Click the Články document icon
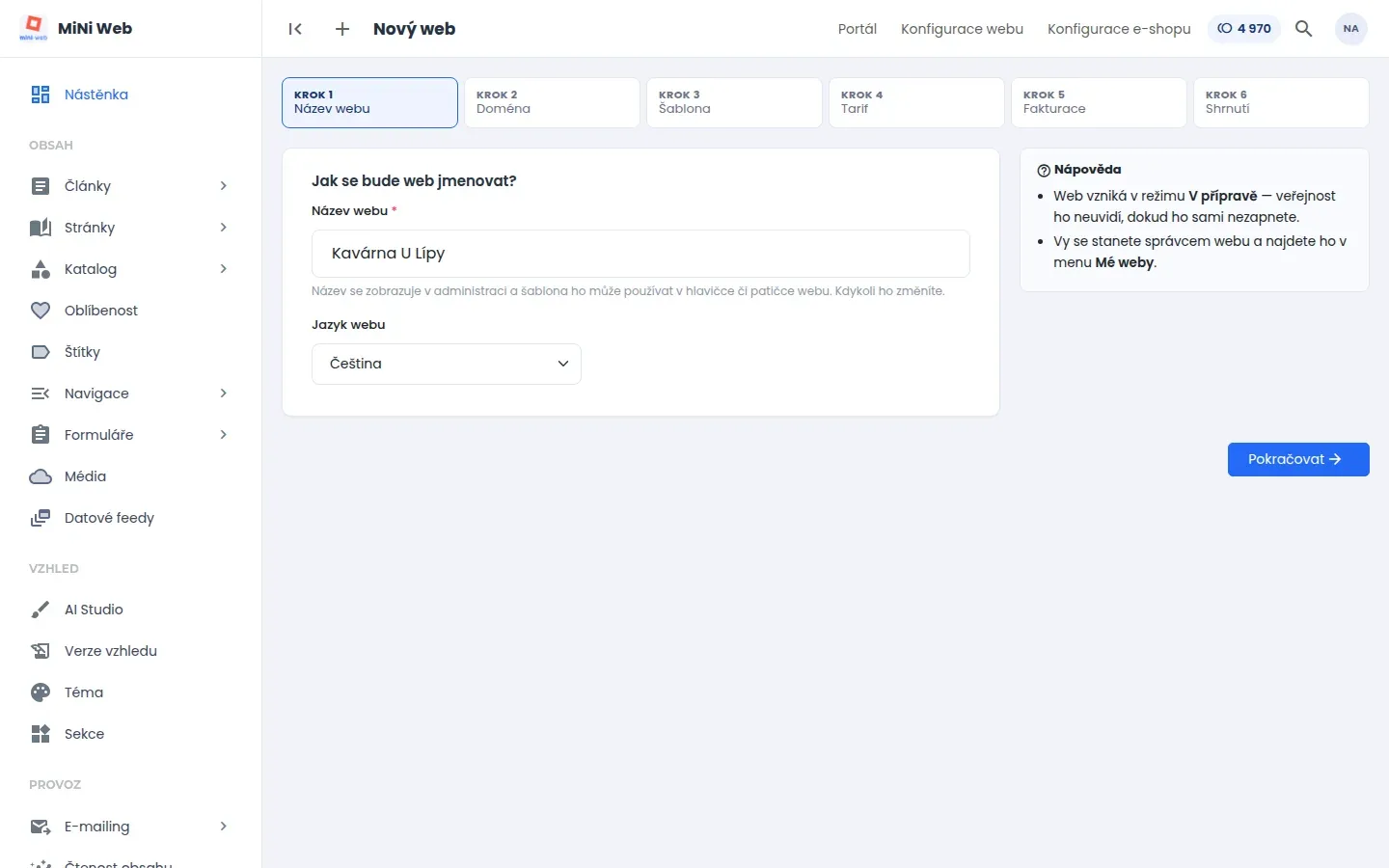 pyautogui.click(x=41, y=186)
